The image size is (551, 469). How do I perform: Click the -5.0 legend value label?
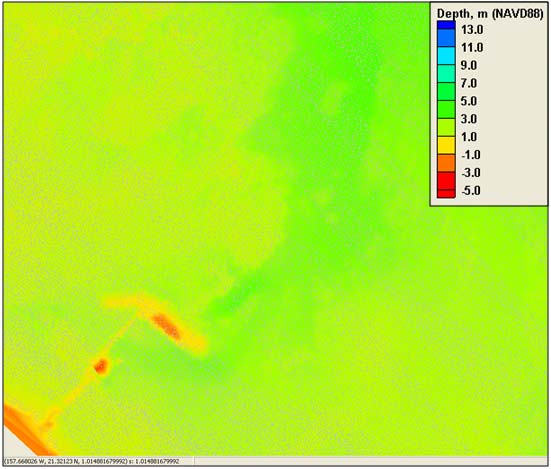tap(471, 190)
